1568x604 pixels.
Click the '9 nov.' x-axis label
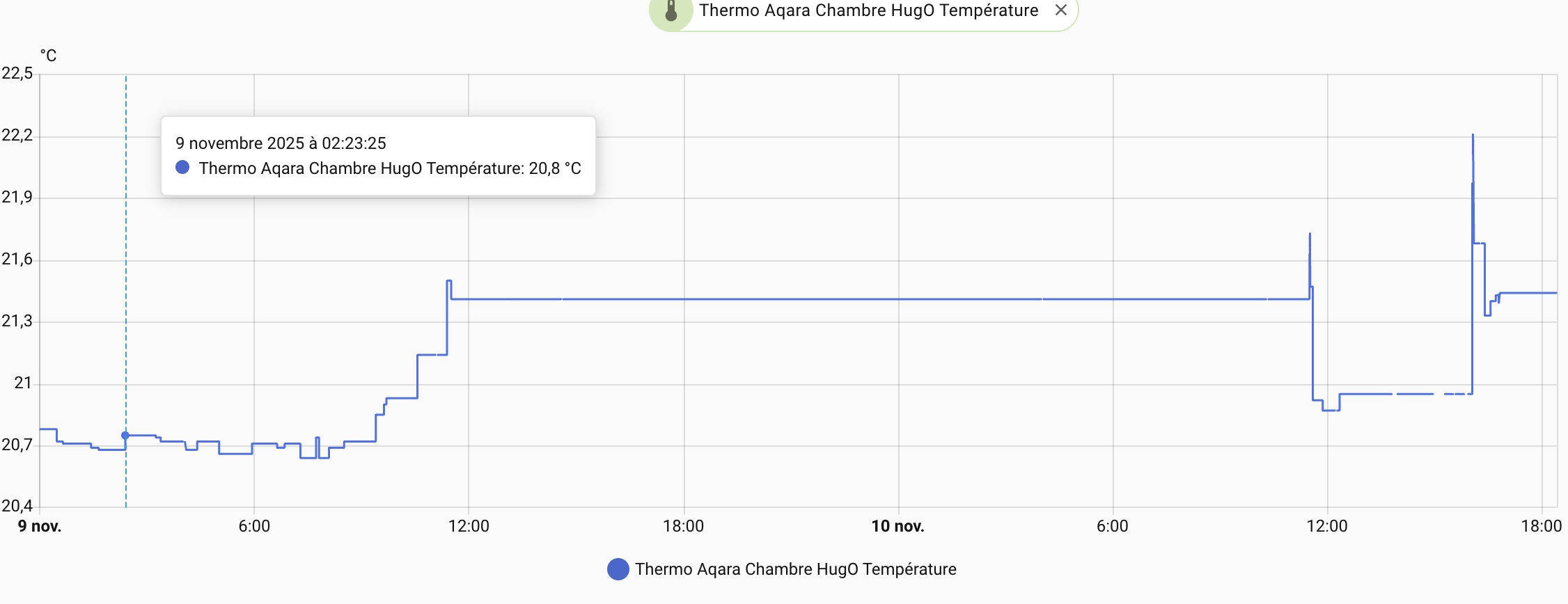pyautogui.click(x=40, y=526)
